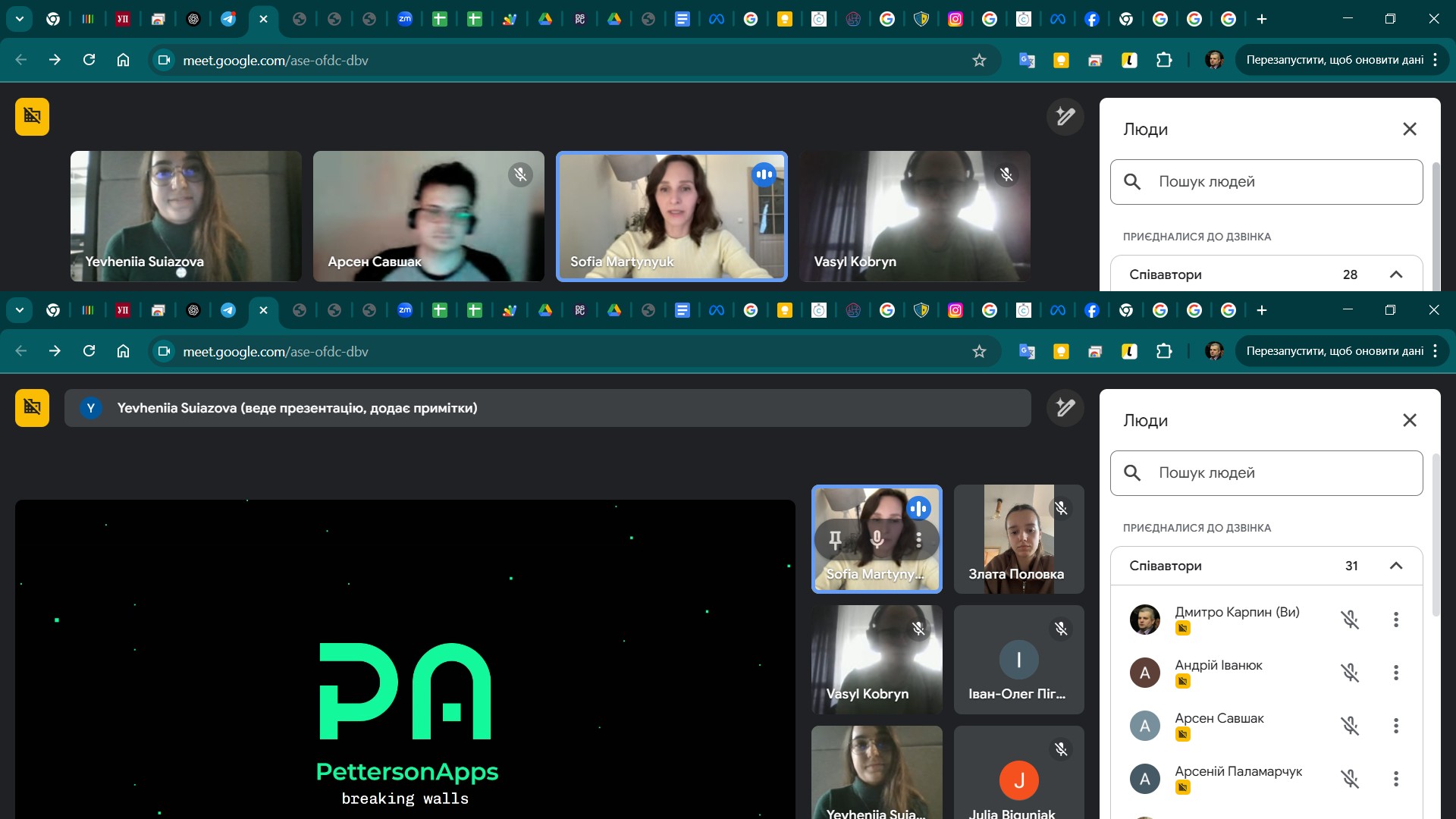This screenshot has width=1456, height=819.
Task: Open more actions menu for Дмитро Карпин
Action: pyautogui.click(x=1395, y=620)
